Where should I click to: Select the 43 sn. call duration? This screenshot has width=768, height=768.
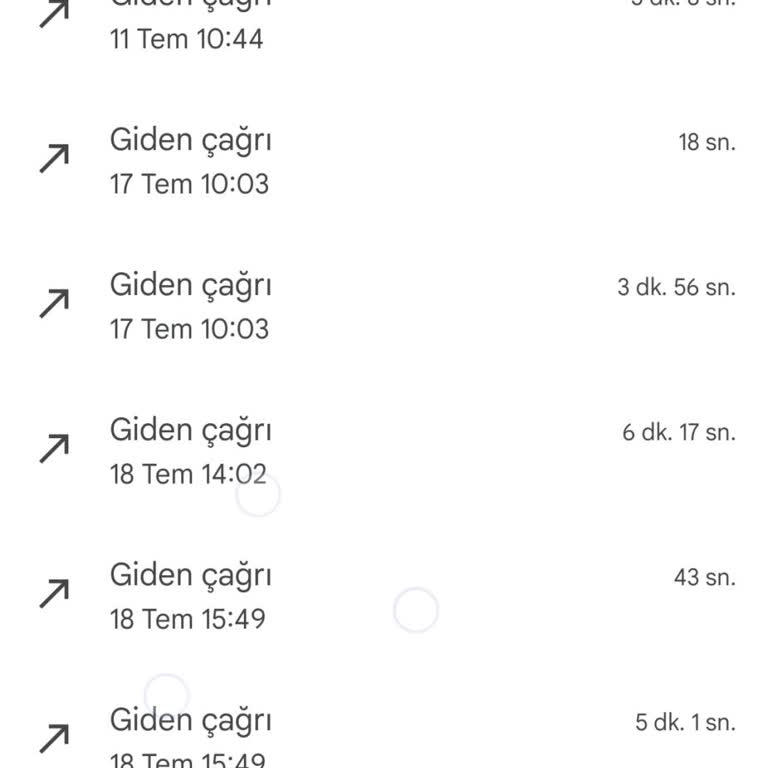(x=704, y=577)
